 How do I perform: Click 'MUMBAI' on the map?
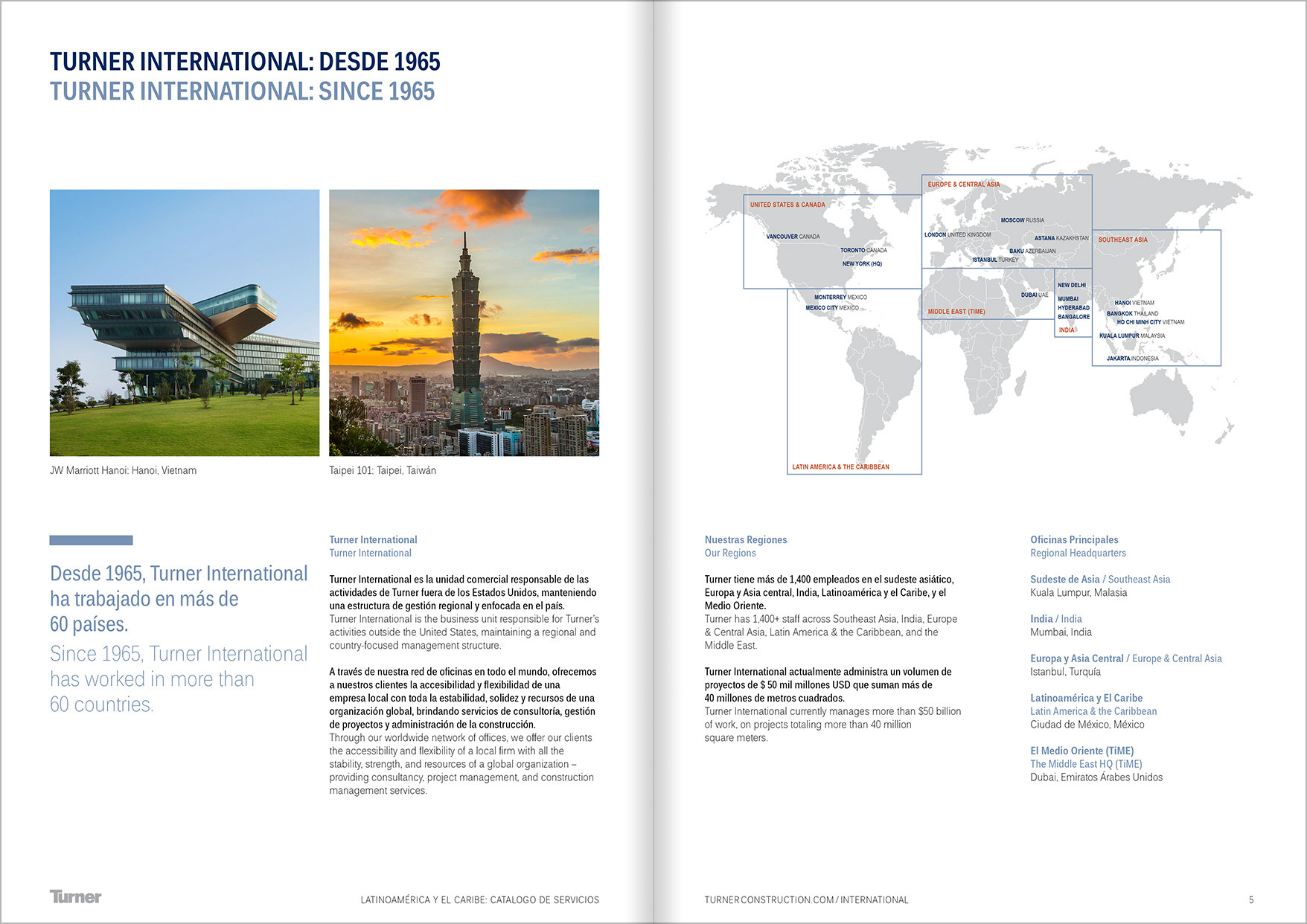(1068, 298)
